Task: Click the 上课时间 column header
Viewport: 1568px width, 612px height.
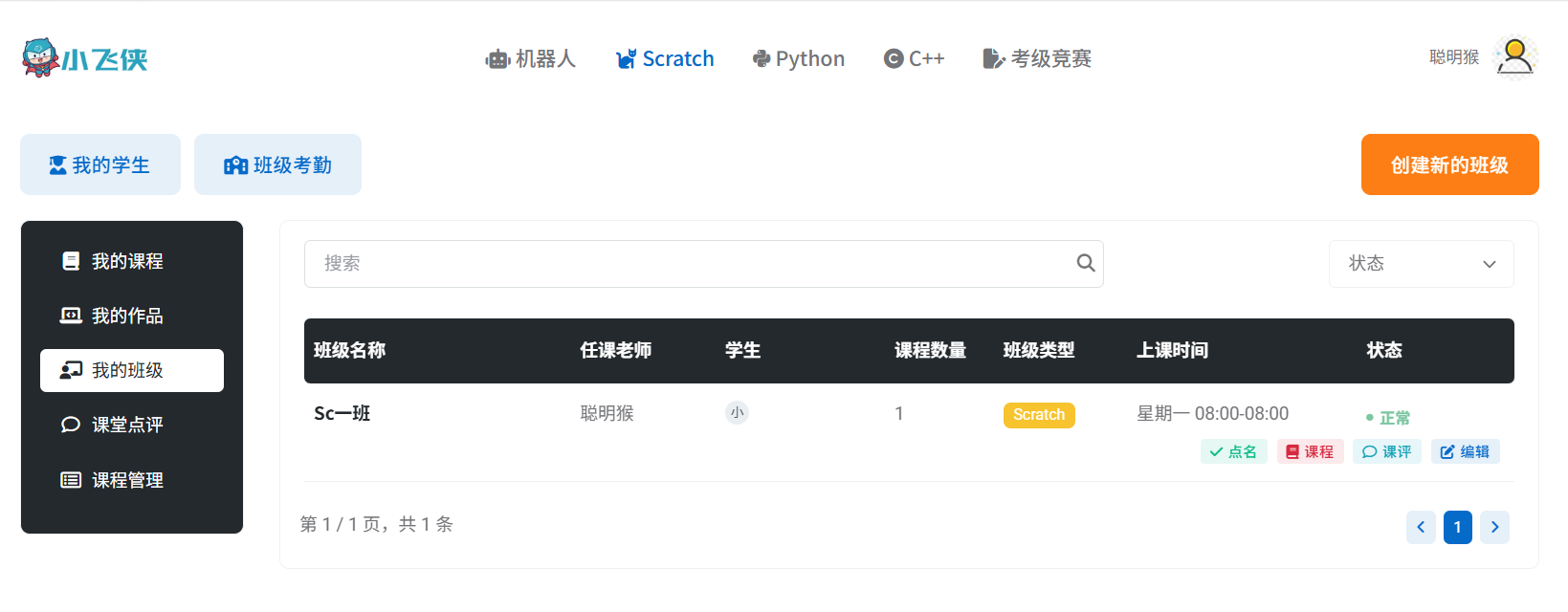Action: click(x=1172, y=350)
